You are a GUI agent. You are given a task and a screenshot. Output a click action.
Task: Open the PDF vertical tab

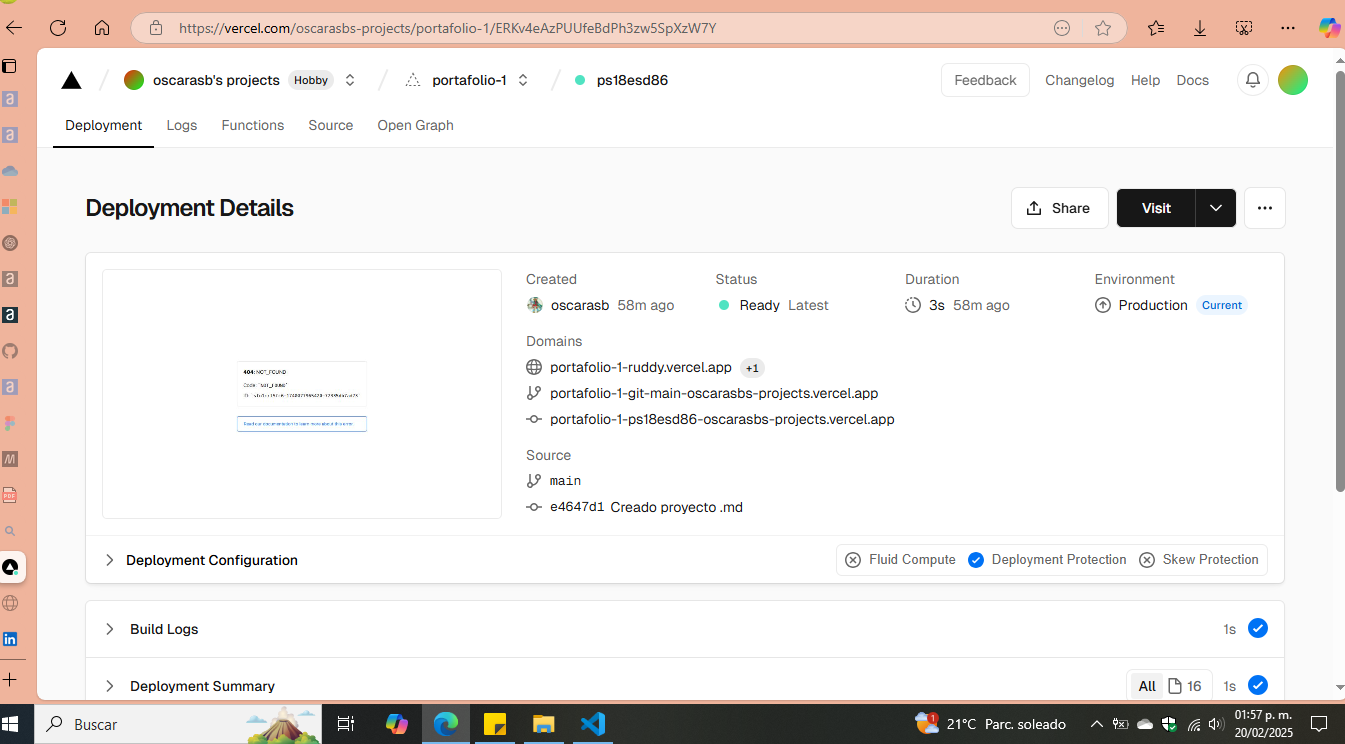(10, 495)
